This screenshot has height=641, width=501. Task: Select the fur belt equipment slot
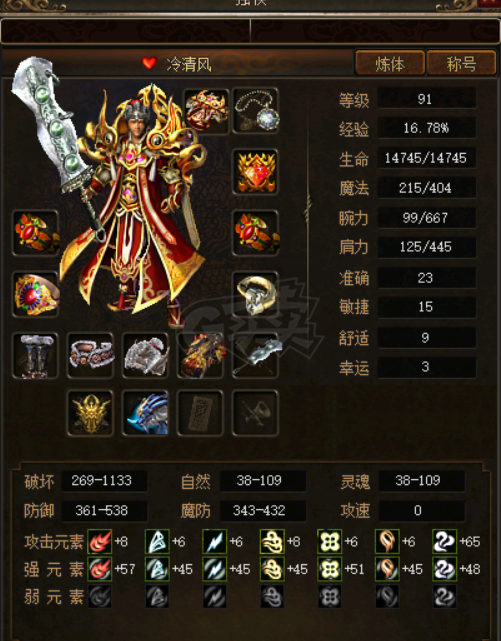tap(90, 355)
